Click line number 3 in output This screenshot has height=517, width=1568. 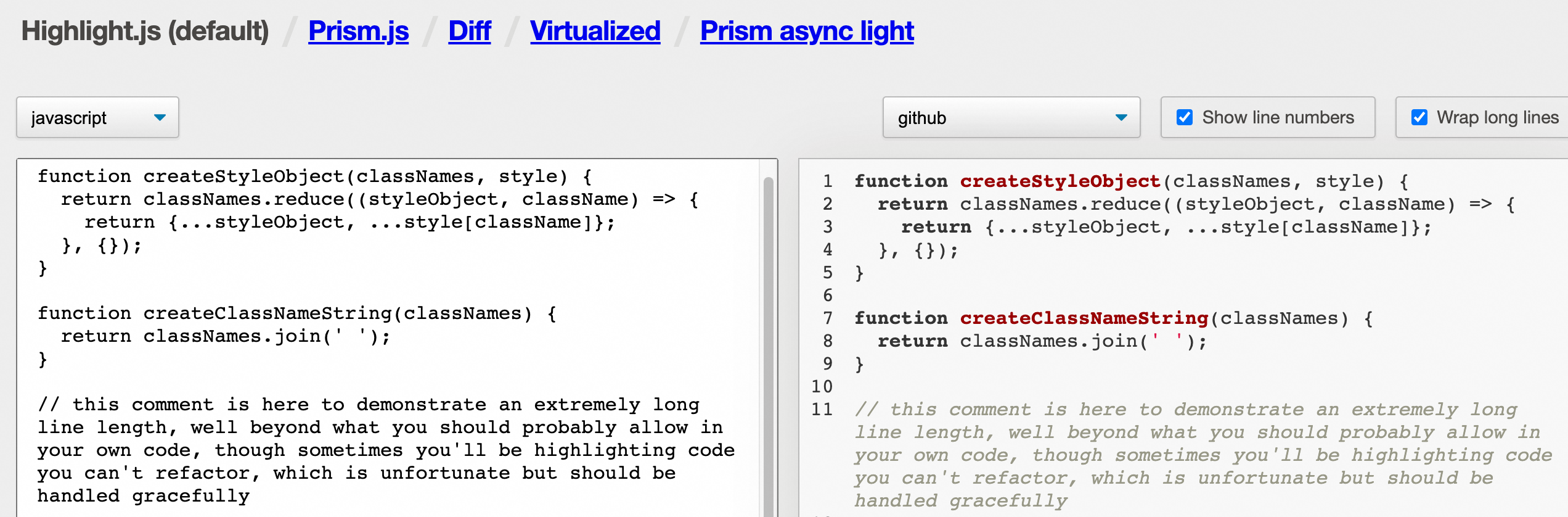coord(828,227)
